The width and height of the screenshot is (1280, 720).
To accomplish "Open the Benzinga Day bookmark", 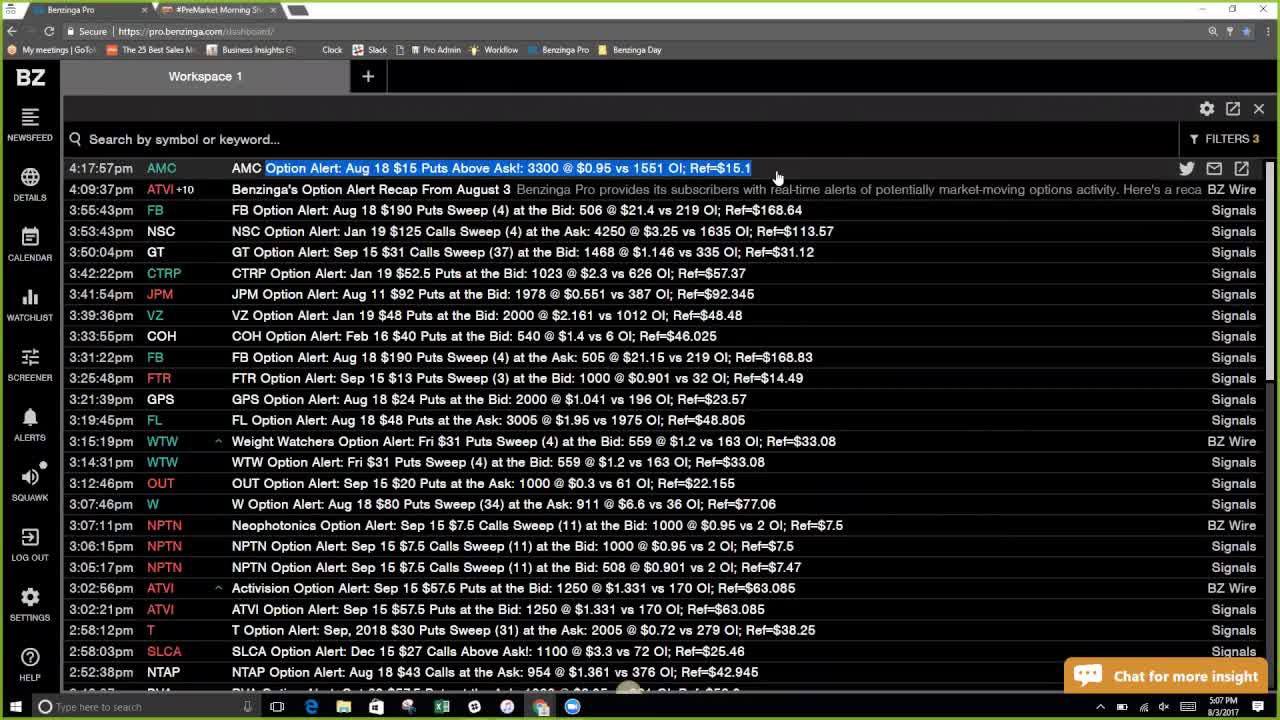I will tap(629, 50).
